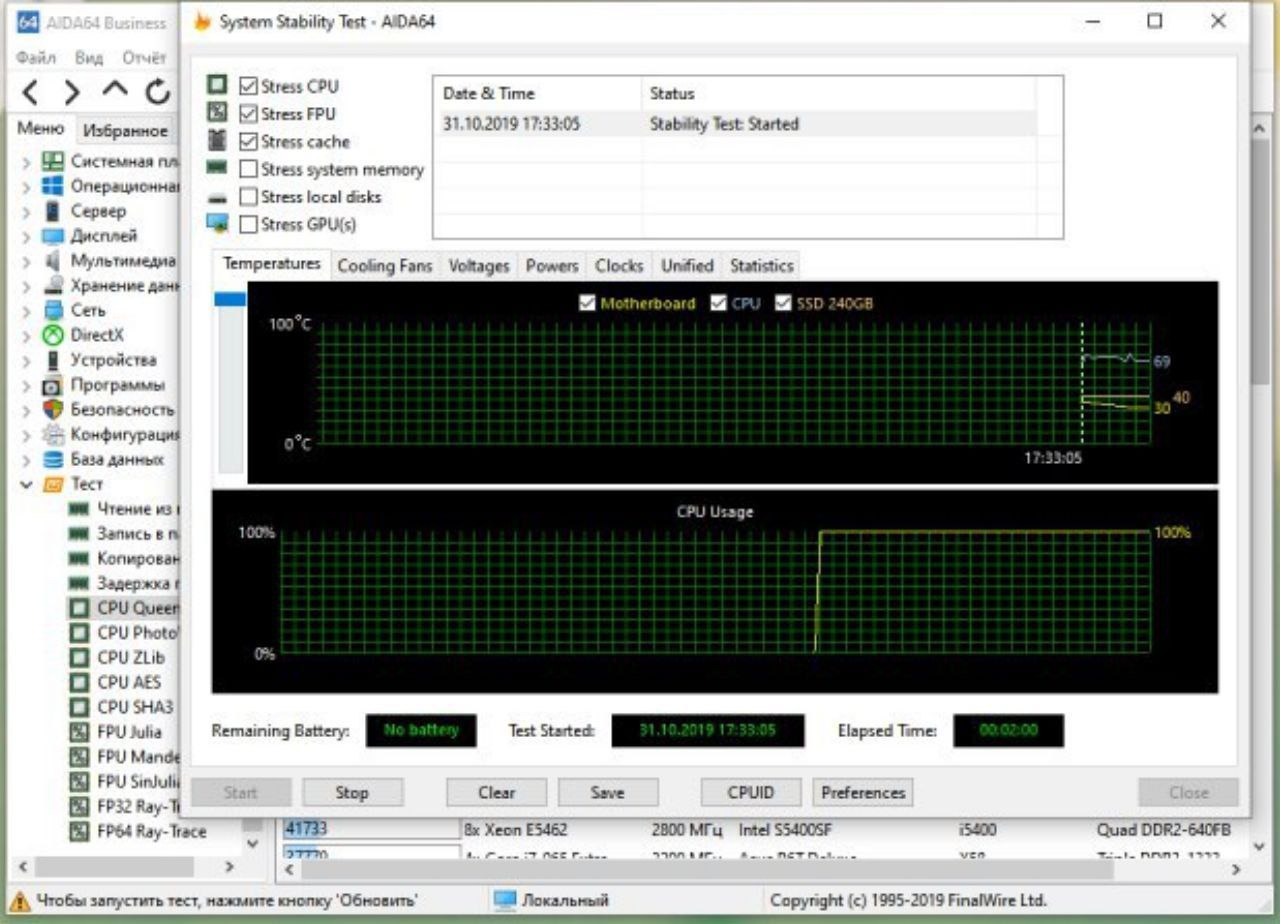Click the Stress cache icon
The height and width of the screenshot is (924, 1280).
[217, 141]
